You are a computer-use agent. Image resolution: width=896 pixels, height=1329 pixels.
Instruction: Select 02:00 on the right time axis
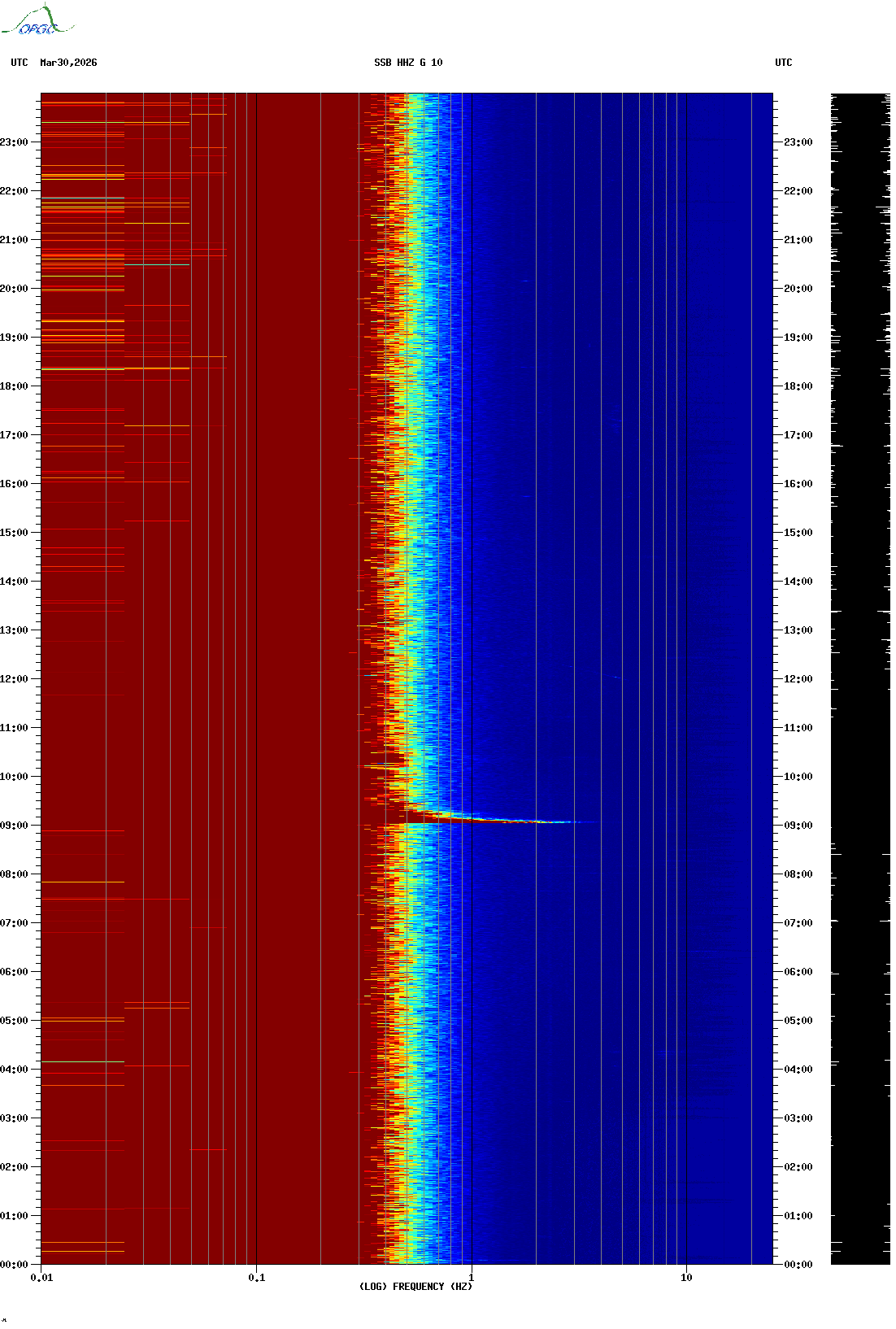tap(798, 1167)
